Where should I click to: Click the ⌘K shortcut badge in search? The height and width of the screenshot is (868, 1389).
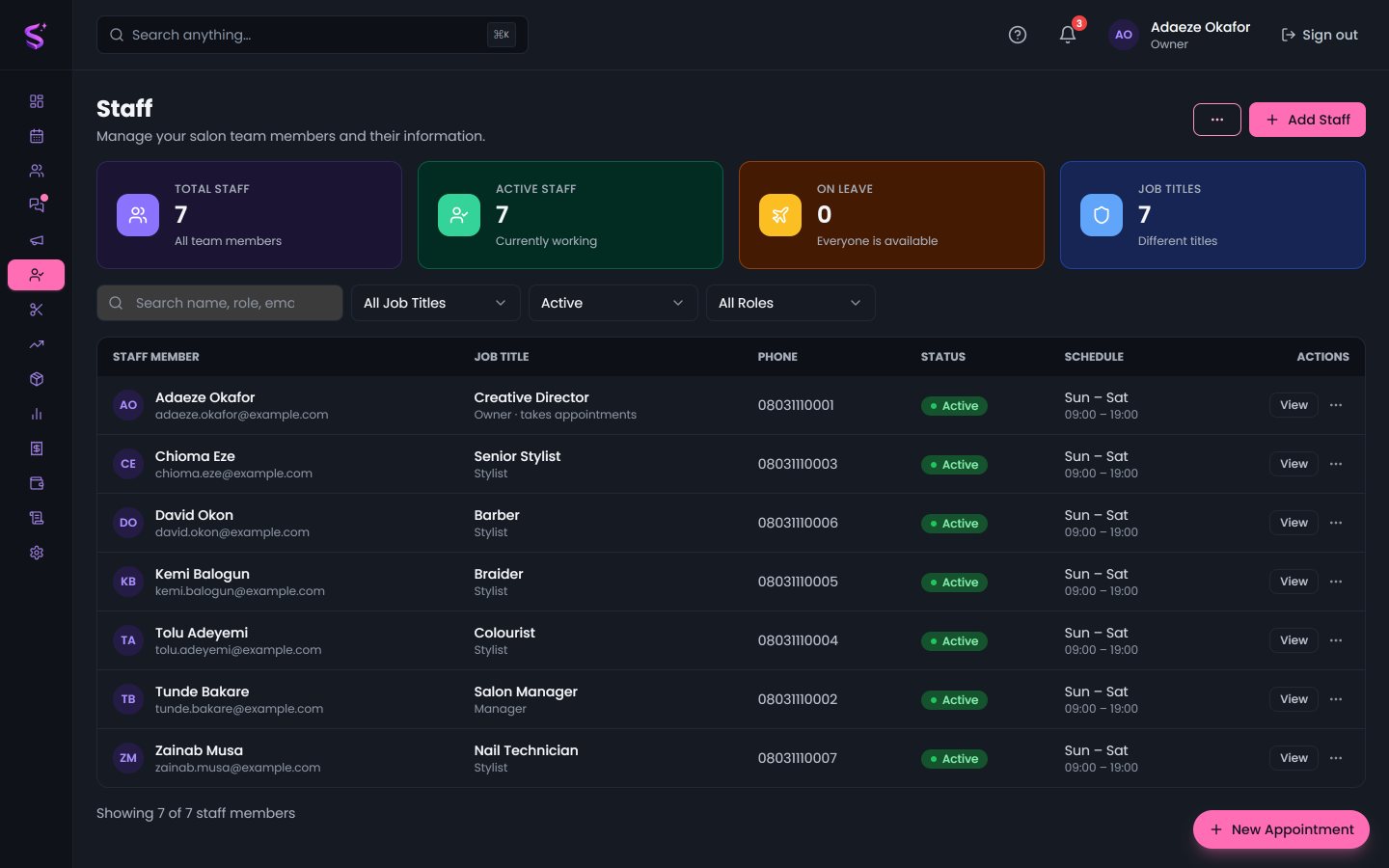502,35
